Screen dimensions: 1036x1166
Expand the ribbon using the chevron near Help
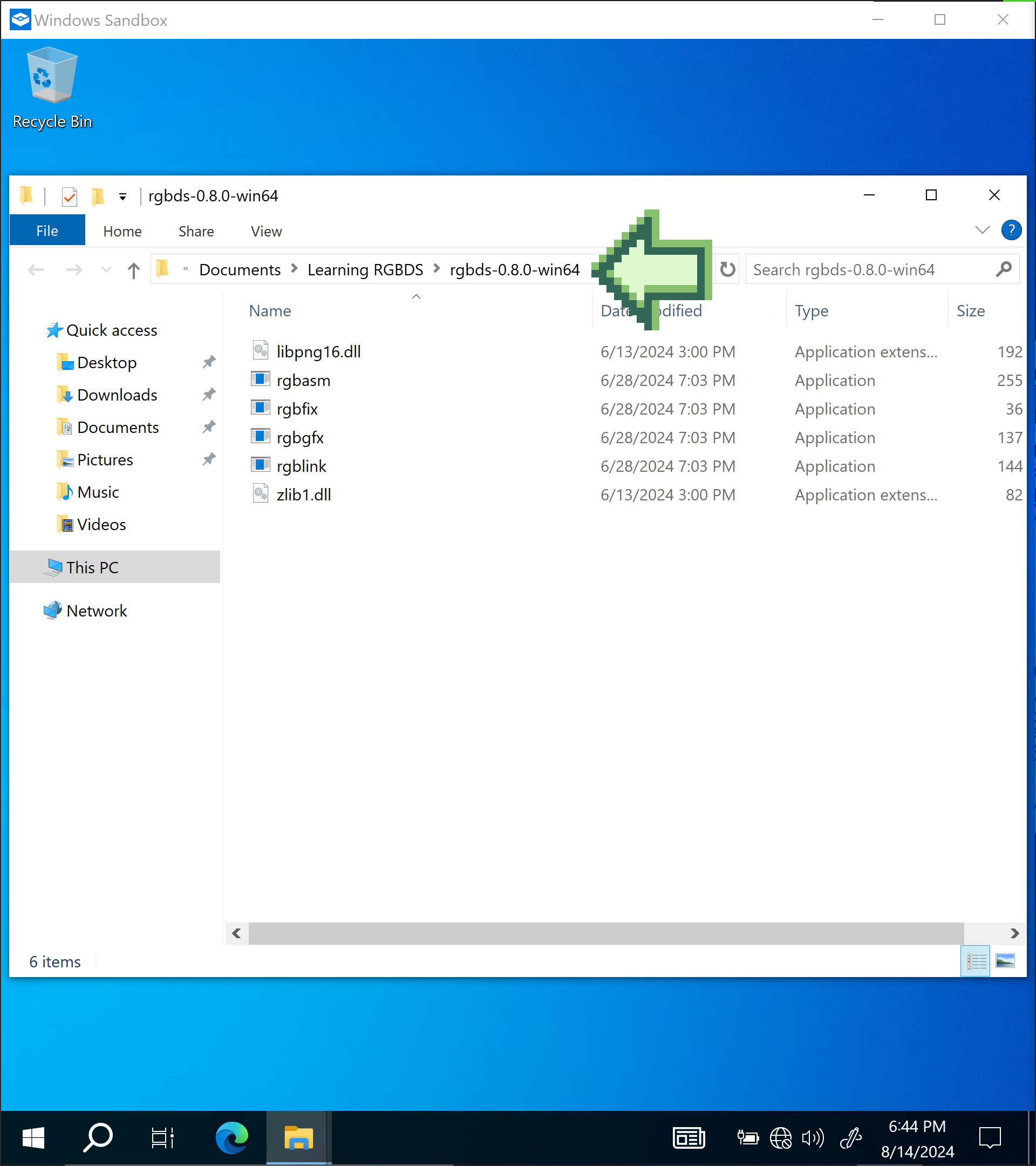(x=982, y=230)
